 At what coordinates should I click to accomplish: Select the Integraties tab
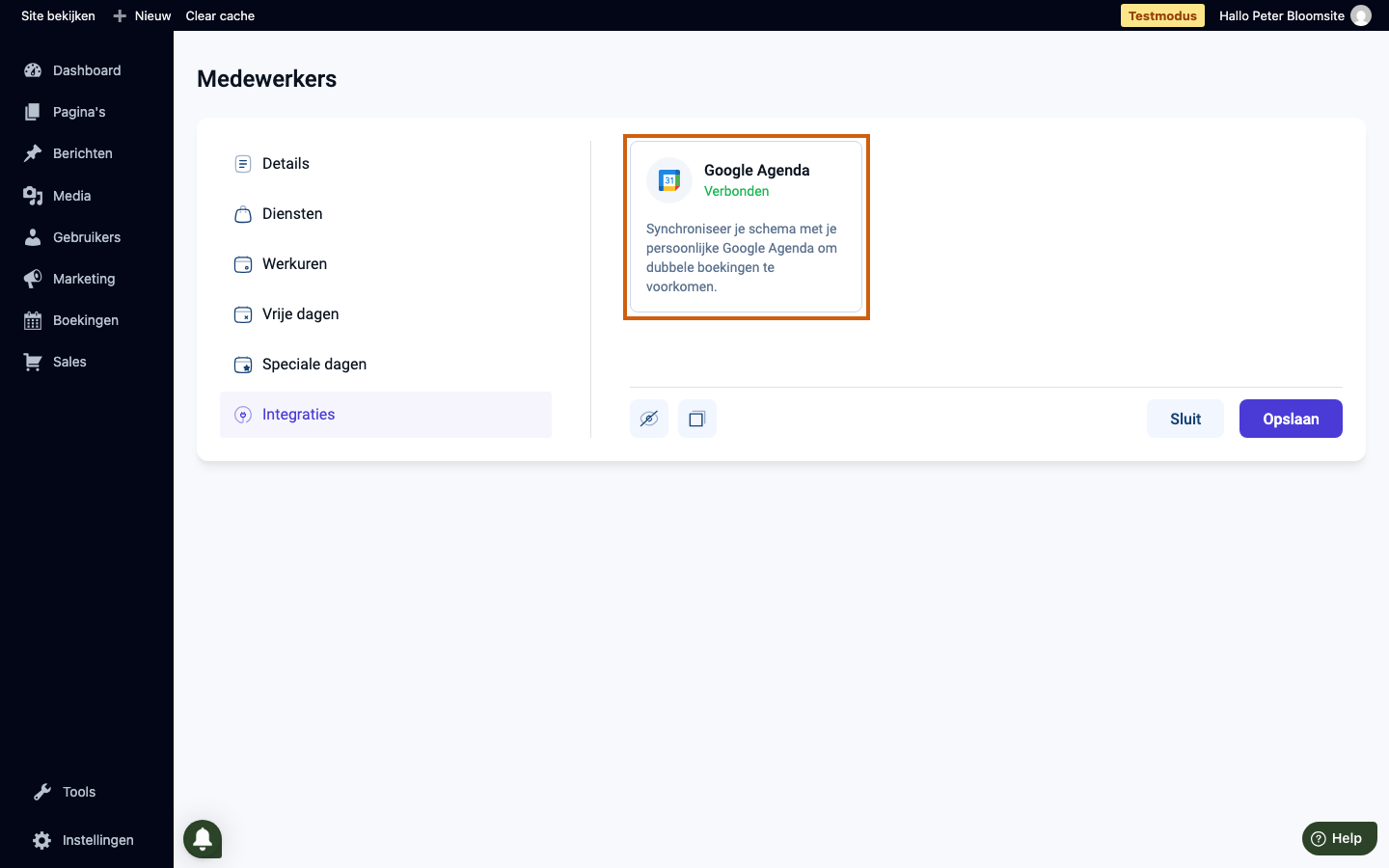386,415
